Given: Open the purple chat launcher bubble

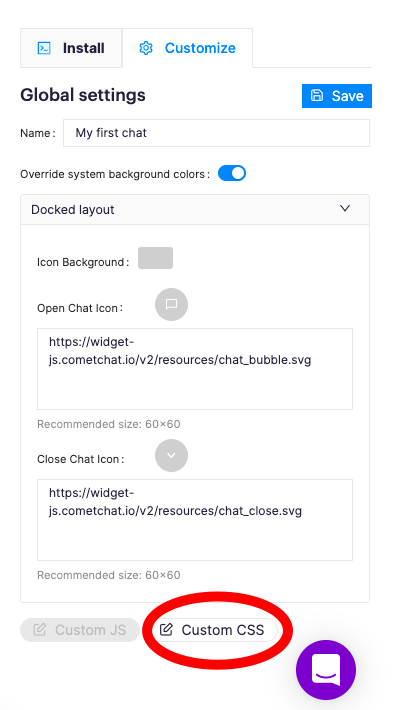Looking at the screenshot, I should point(326,670).
